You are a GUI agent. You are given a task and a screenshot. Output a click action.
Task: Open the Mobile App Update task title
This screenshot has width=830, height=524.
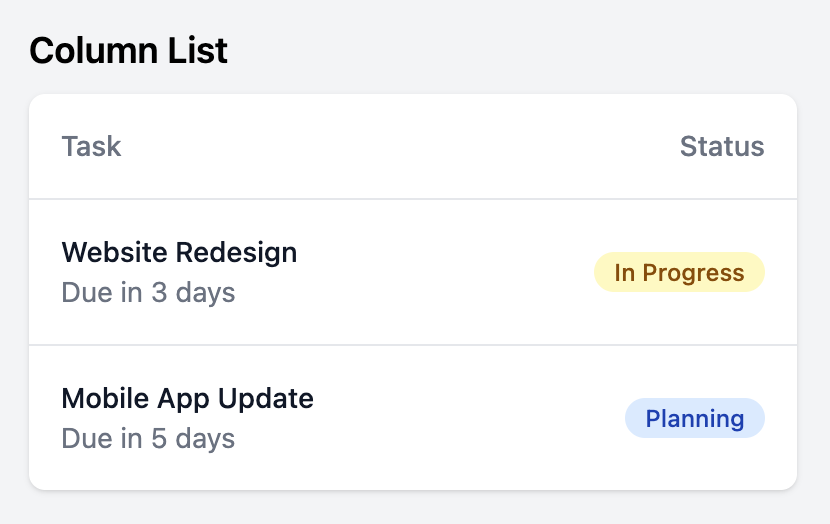pos(187,398)
